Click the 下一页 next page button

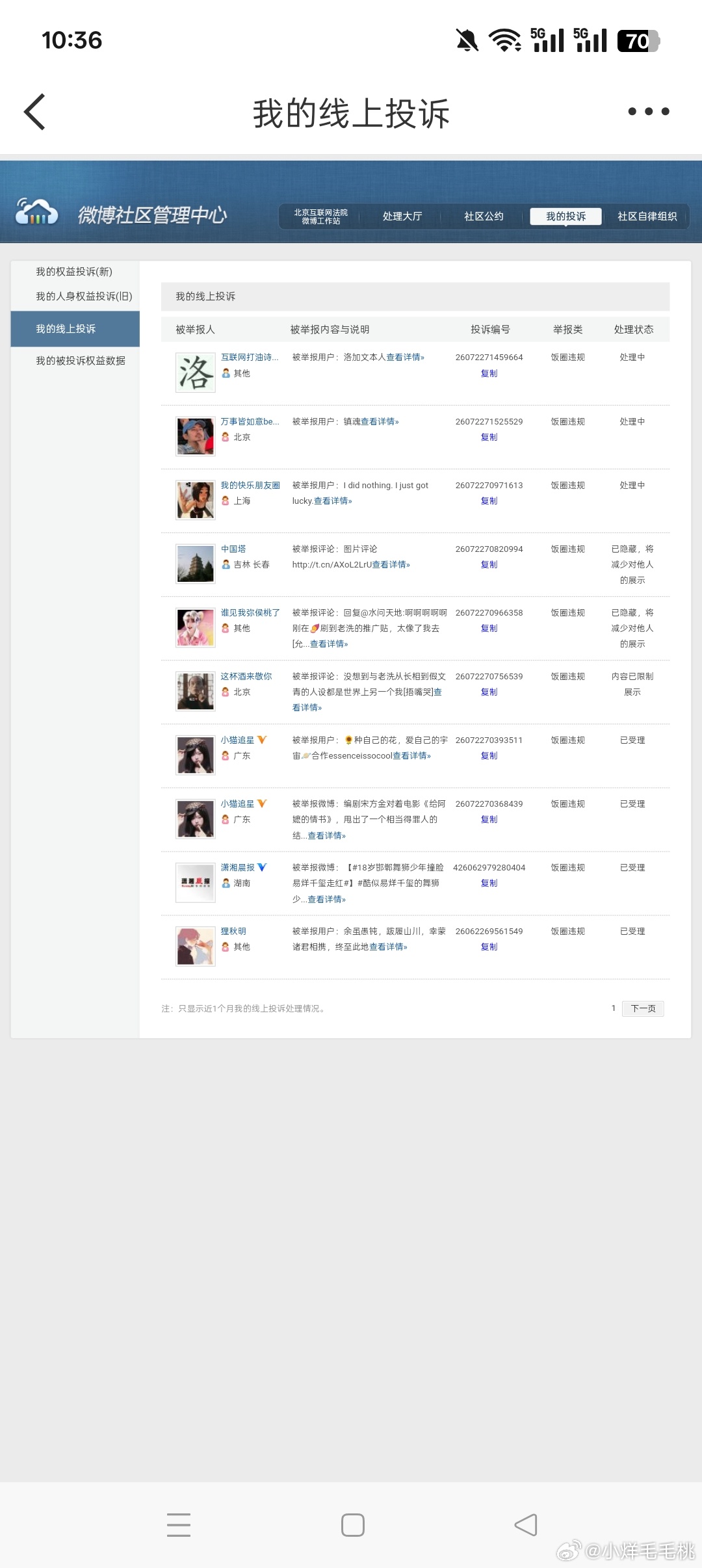(643, 1008)
